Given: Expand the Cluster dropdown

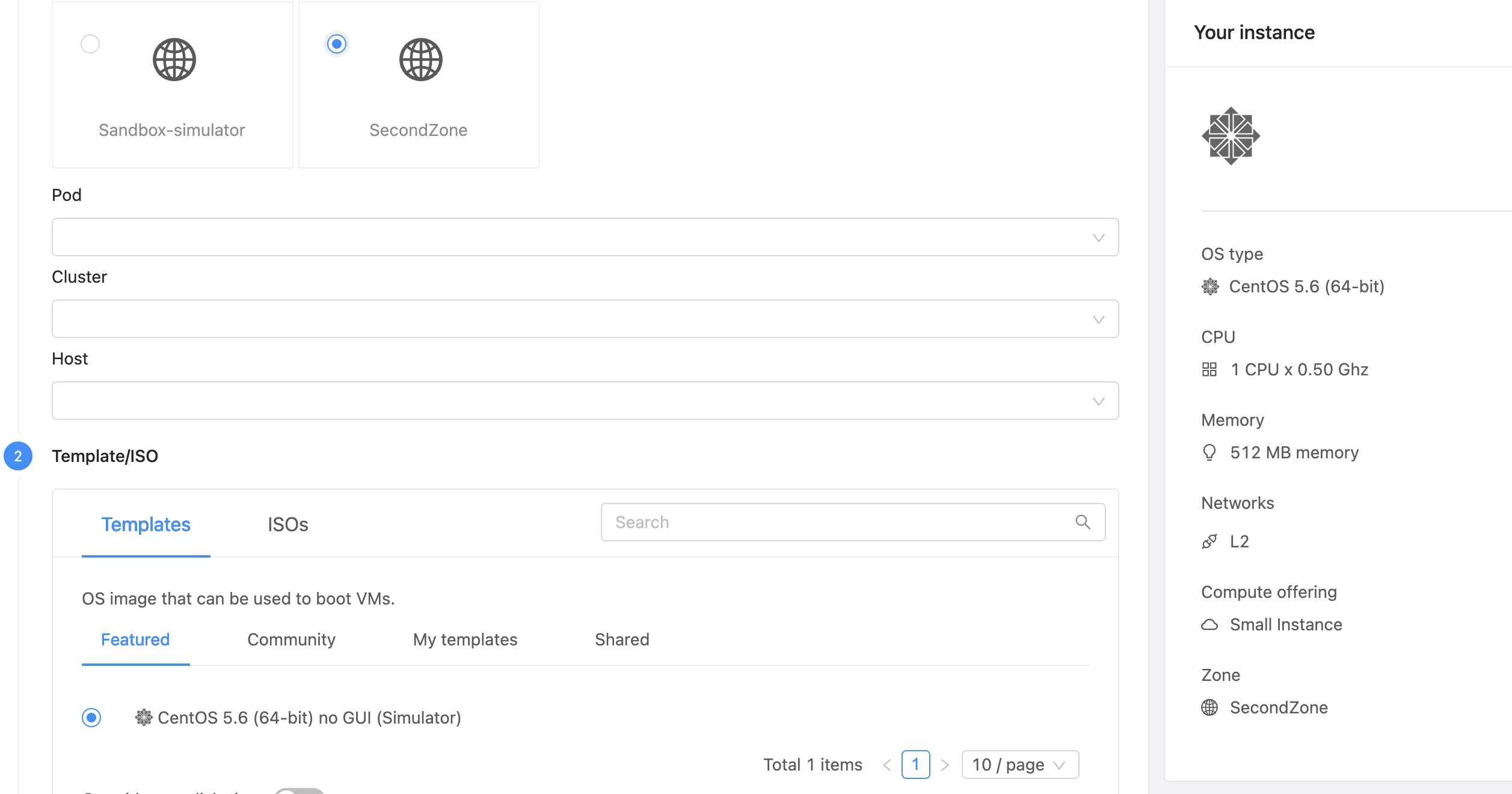Looking at the screenshot, I should 585,319.
